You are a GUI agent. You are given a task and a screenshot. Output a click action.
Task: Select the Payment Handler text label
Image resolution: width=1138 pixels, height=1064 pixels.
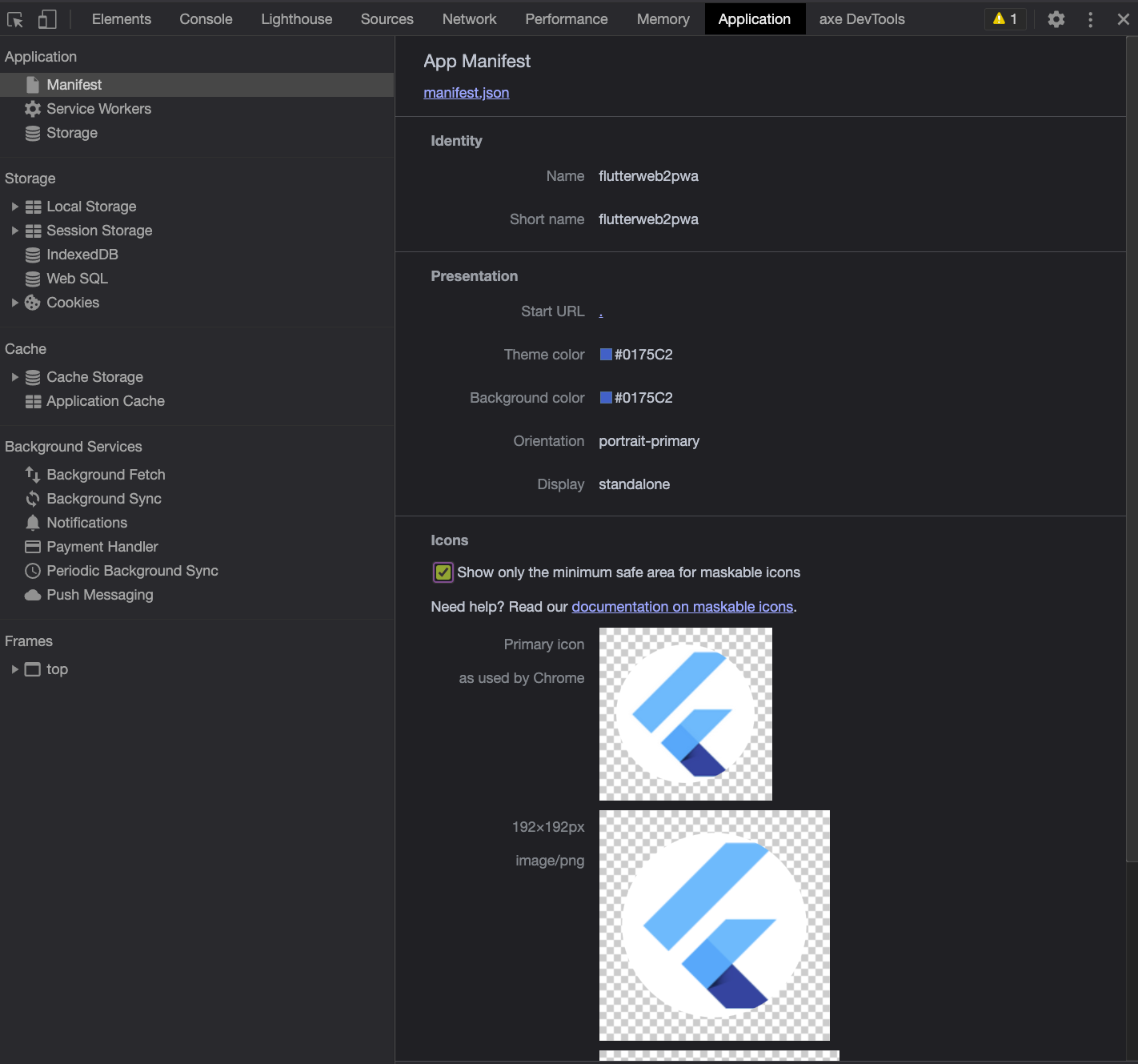(x=102, y=547)
